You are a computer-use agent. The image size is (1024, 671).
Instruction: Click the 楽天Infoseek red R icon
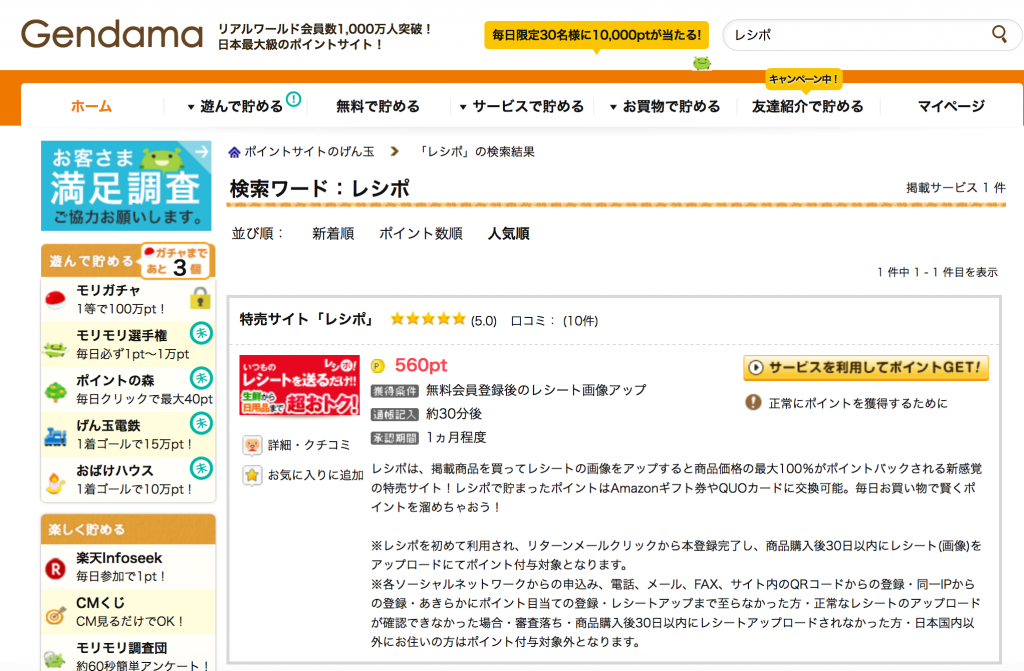(x=55, y=567)
